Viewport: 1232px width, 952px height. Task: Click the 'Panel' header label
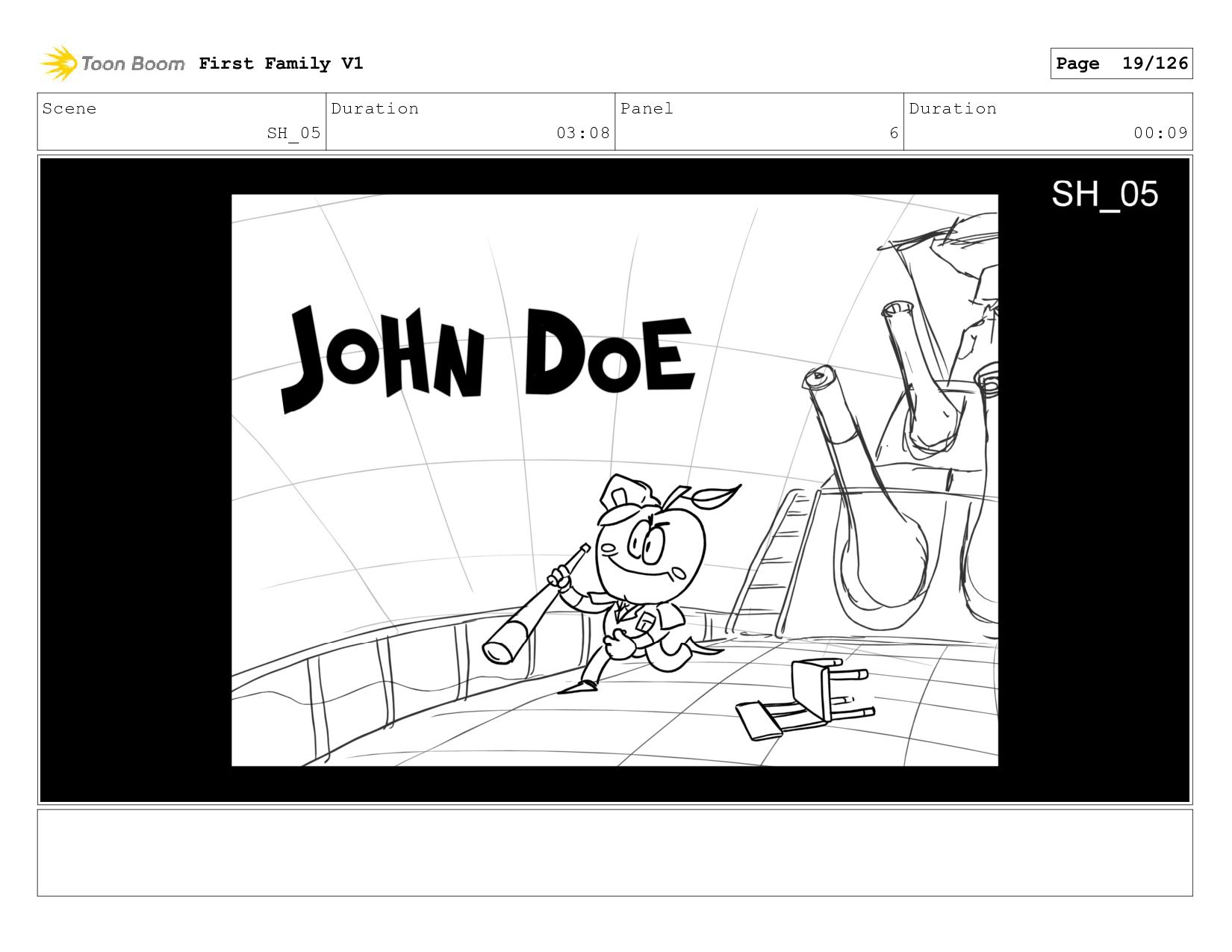647,108
